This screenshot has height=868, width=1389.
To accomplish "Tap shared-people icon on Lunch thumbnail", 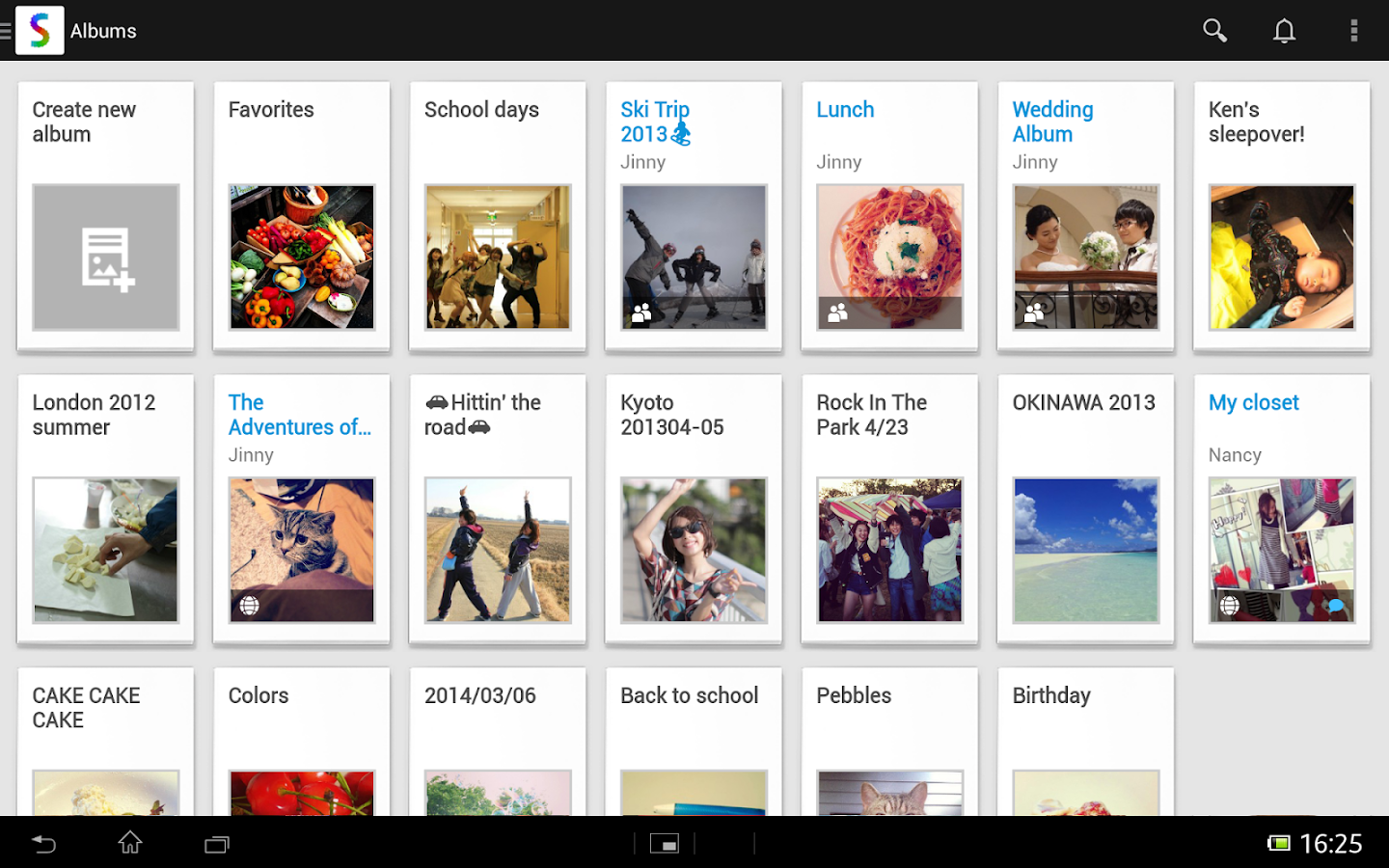I will (x=837, y=312).
